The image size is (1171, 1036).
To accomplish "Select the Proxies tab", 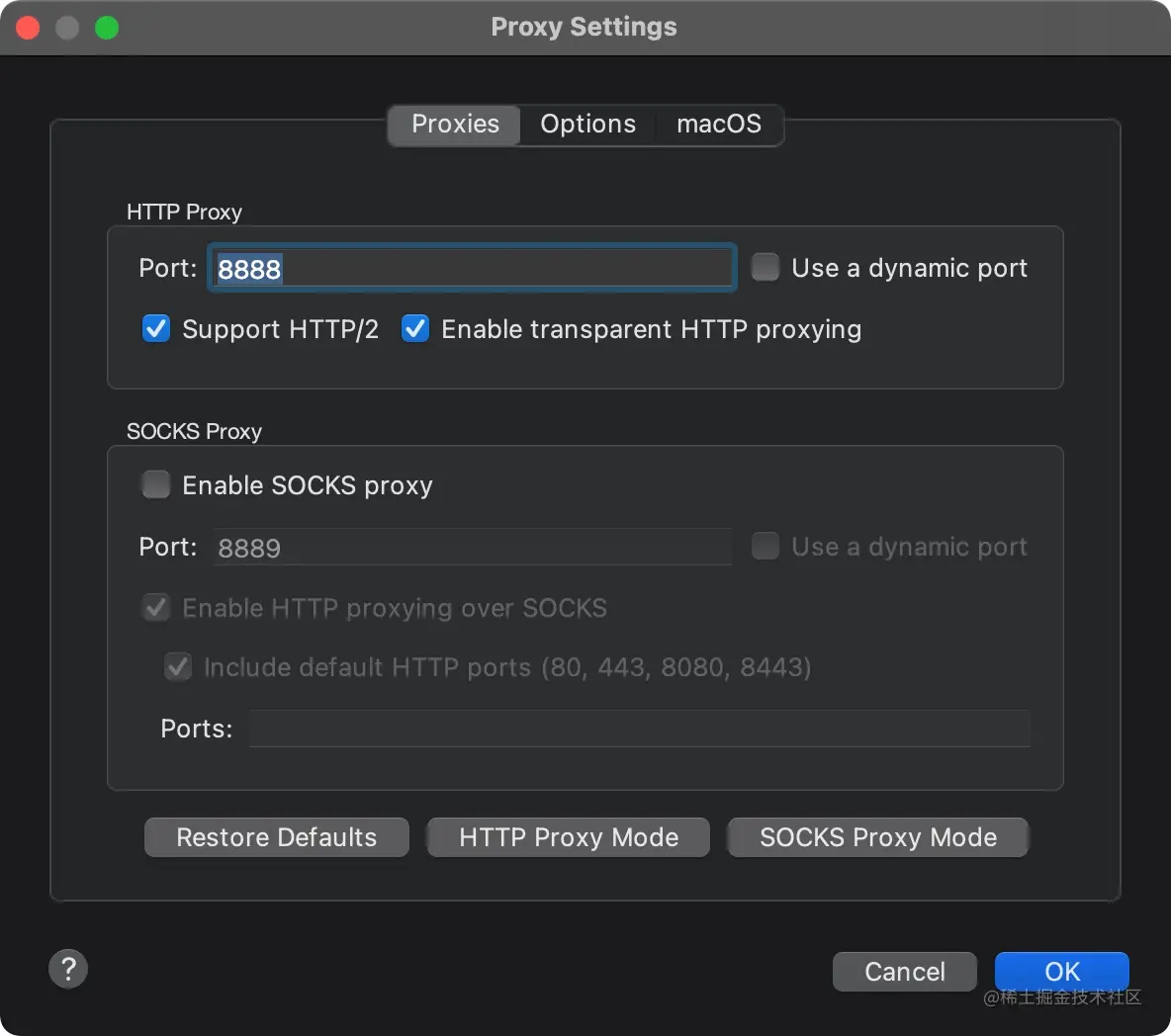I will 455,125.
